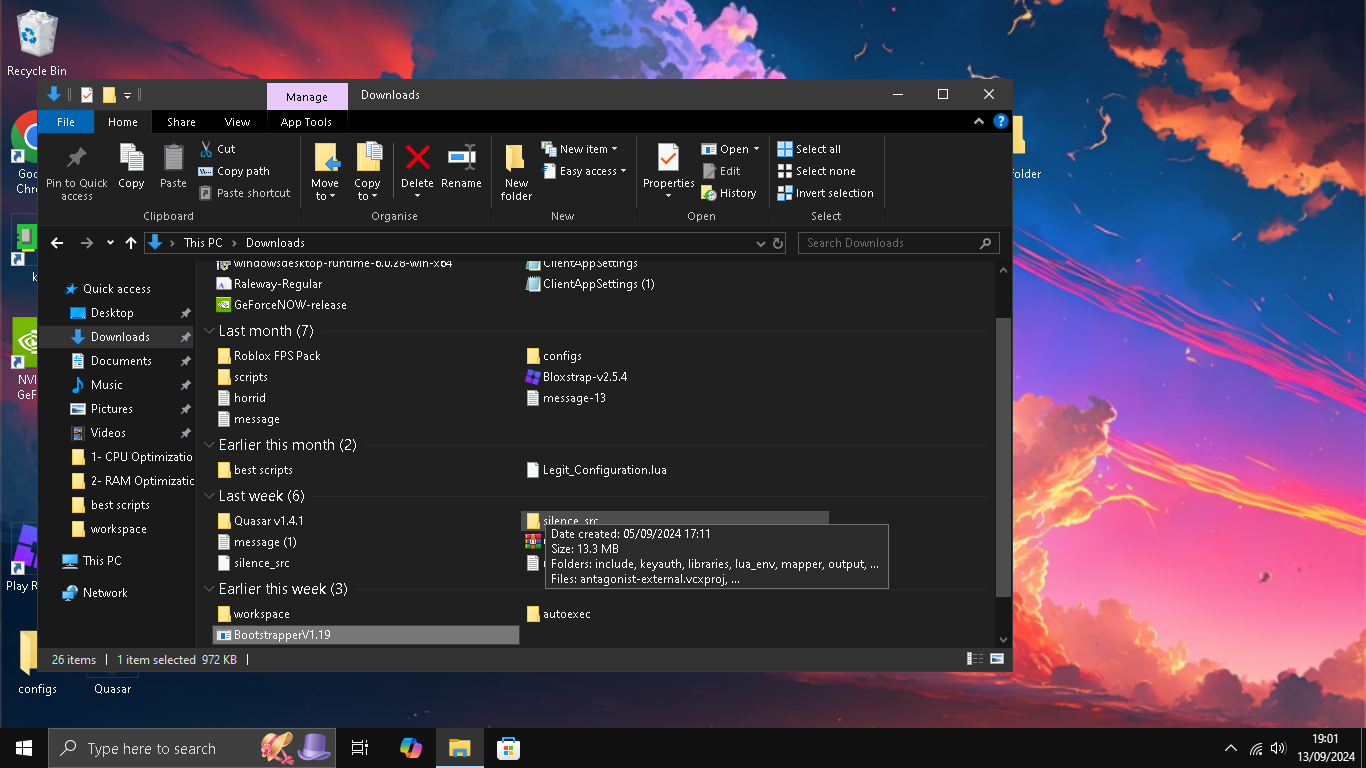Open Recent locations dropdown next to Forward
The height and width of the screenshot is (768, 1366).
click(110, 243)
